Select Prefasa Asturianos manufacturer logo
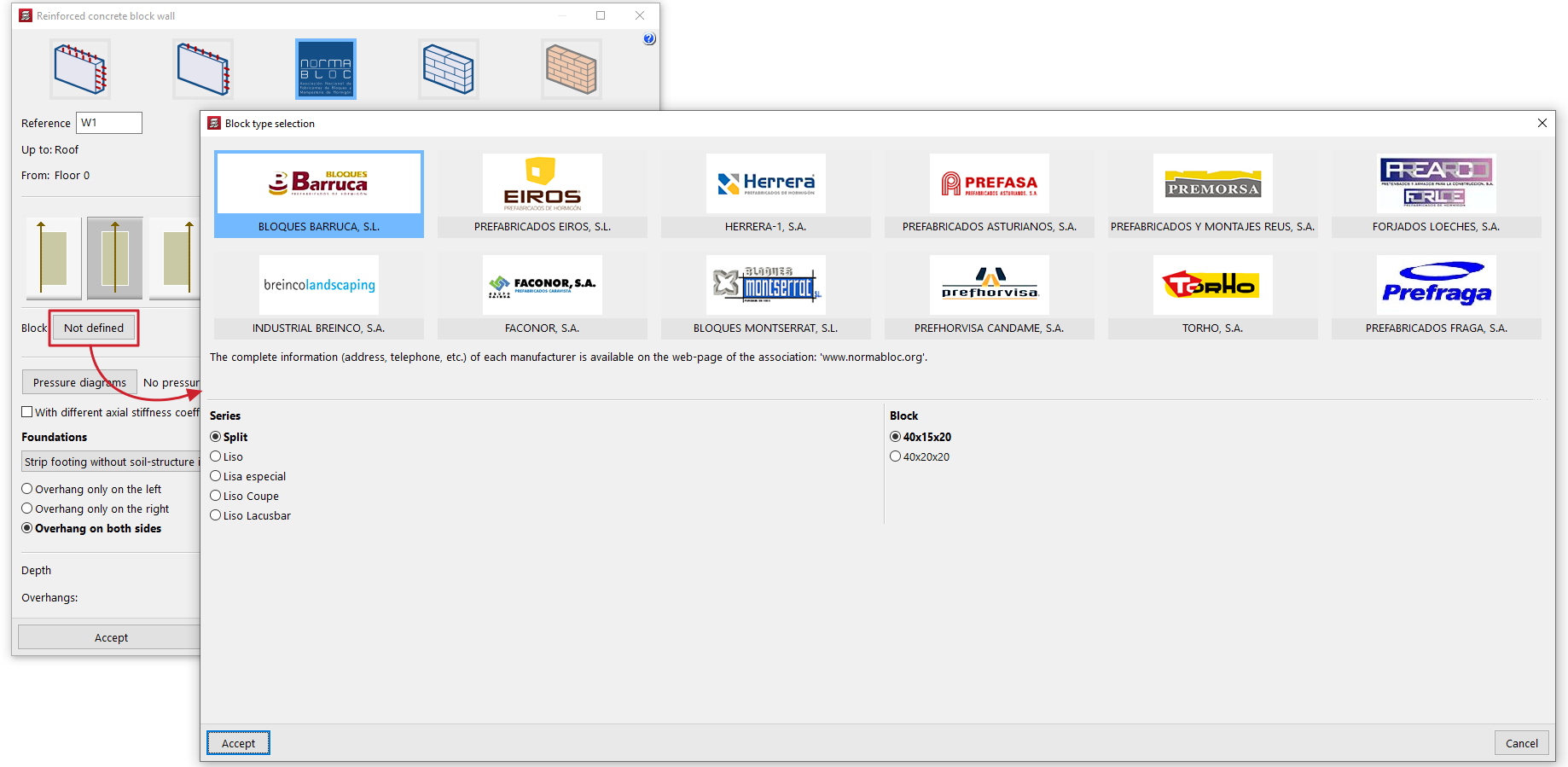This screenshot has width=1568, height=767. point(990,183)
